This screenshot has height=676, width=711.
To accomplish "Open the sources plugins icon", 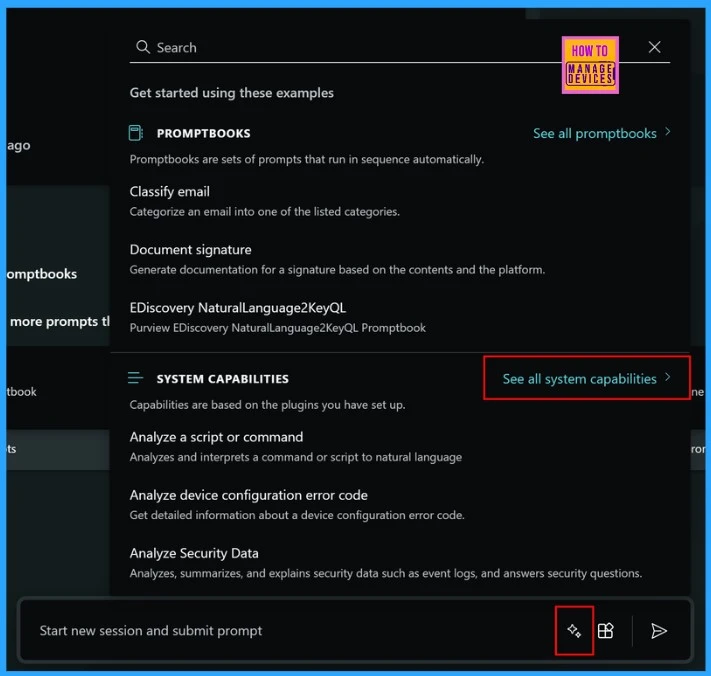I will (605, 631).
